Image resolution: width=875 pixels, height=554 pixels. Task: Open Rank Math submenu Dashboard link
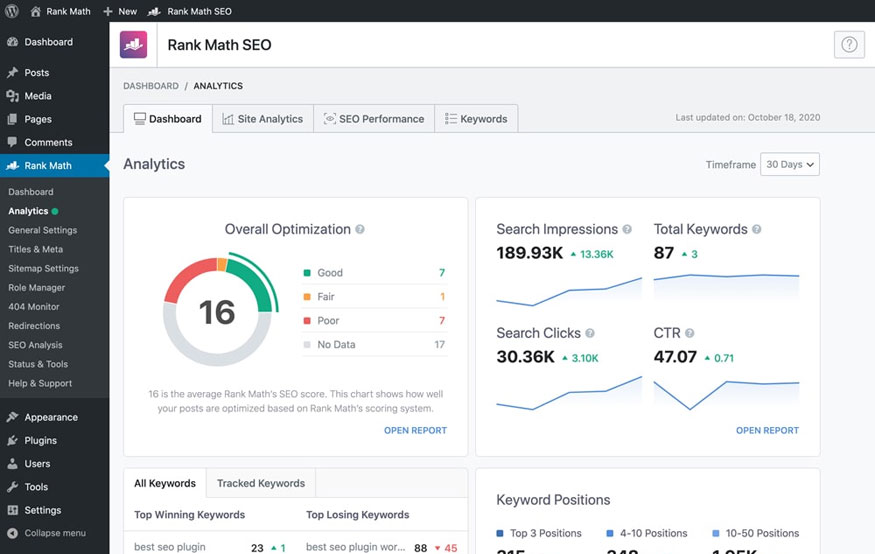(31, 192)
